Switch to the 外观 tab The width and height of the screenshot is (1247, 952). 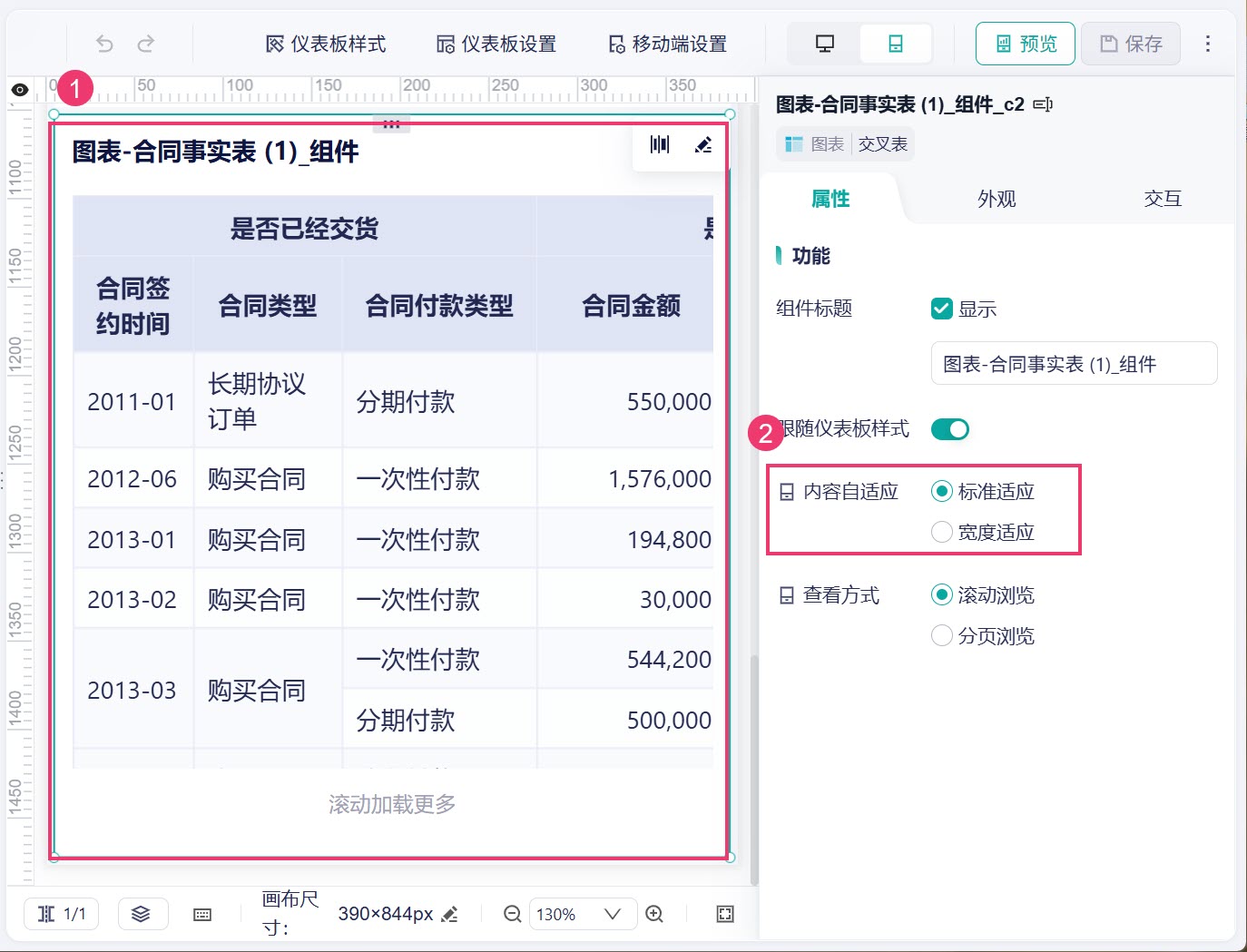[997, 199]
